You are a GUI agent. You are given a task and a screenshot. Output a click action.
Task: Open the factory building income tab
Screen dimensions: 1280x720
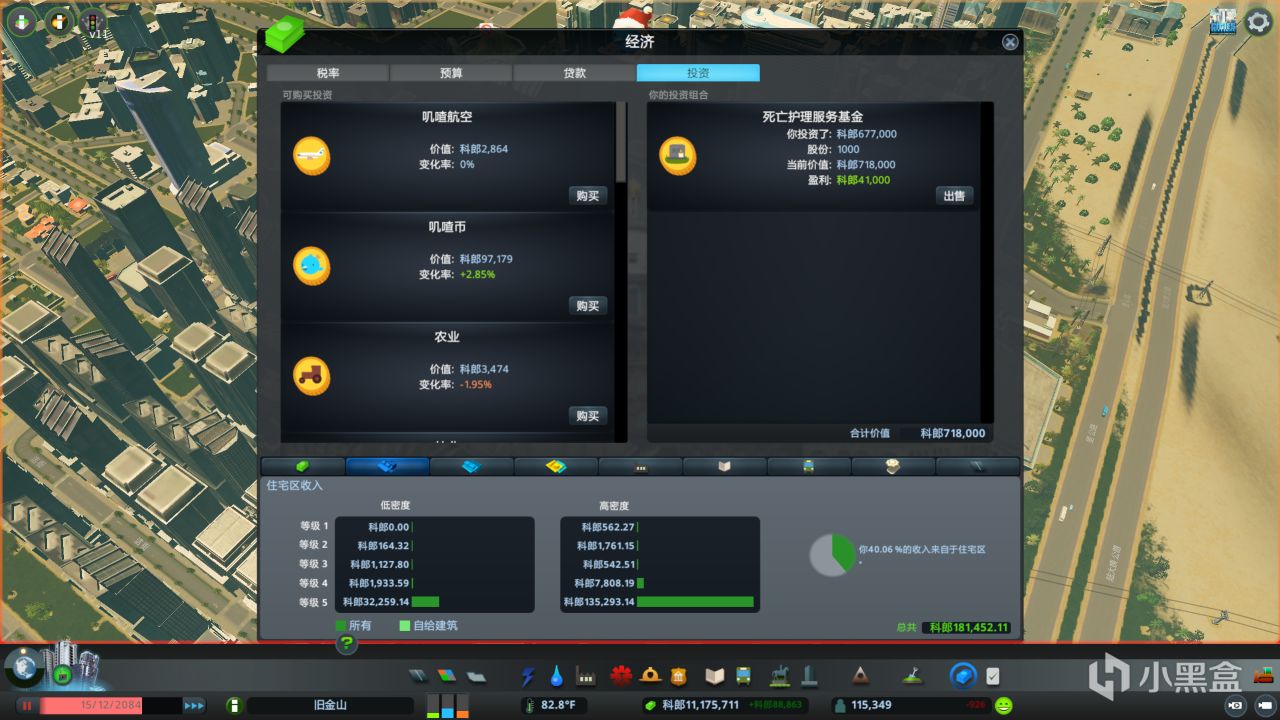pyautogui.click(x=641, y=466)
